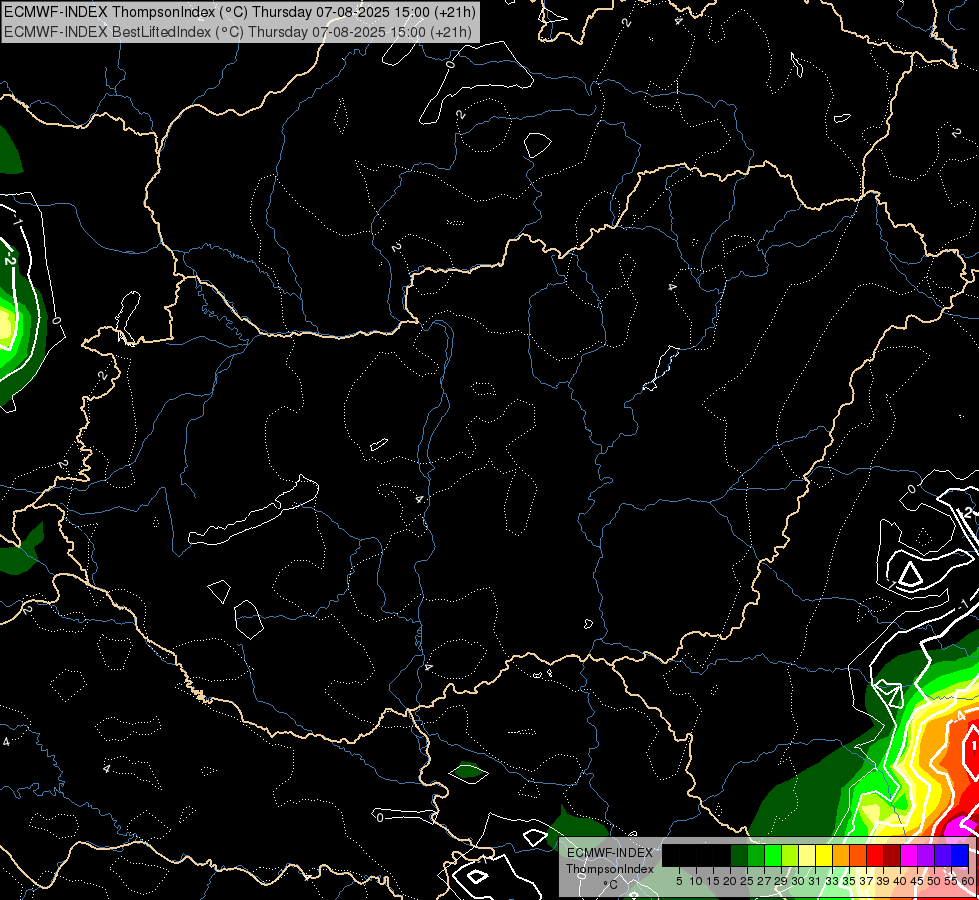Viewport: 979px width, 900px height.
Task: Click the 'ECMWF-INDEX ThompsonIndex' header line
Action: 240,12
